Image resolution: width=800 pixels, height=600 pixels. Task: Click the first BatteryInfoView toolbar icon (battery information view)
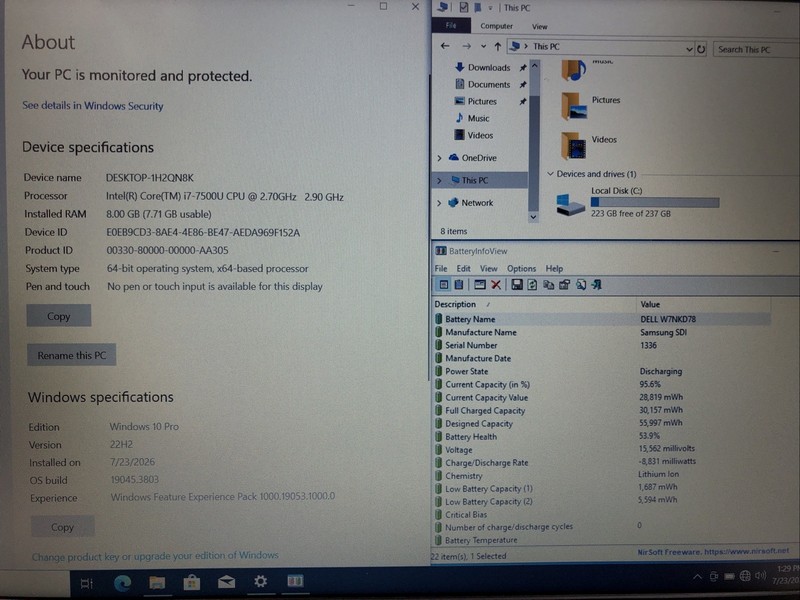[x=443, y=285]
